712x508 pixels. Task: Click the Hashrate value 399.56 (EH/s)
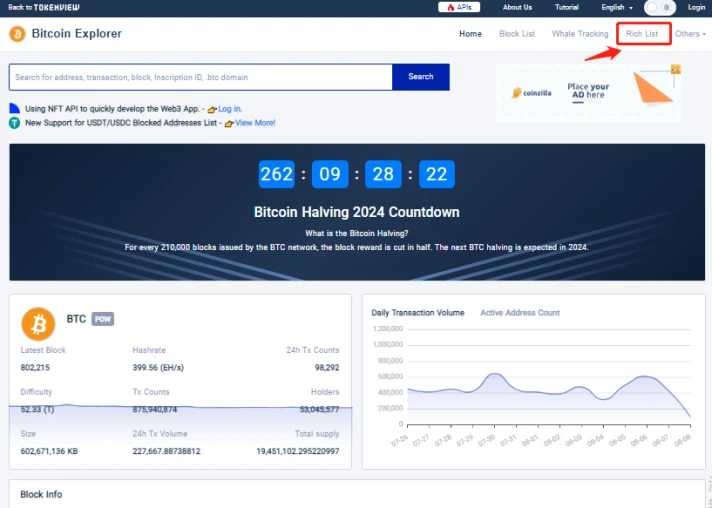tap(158, 367)
